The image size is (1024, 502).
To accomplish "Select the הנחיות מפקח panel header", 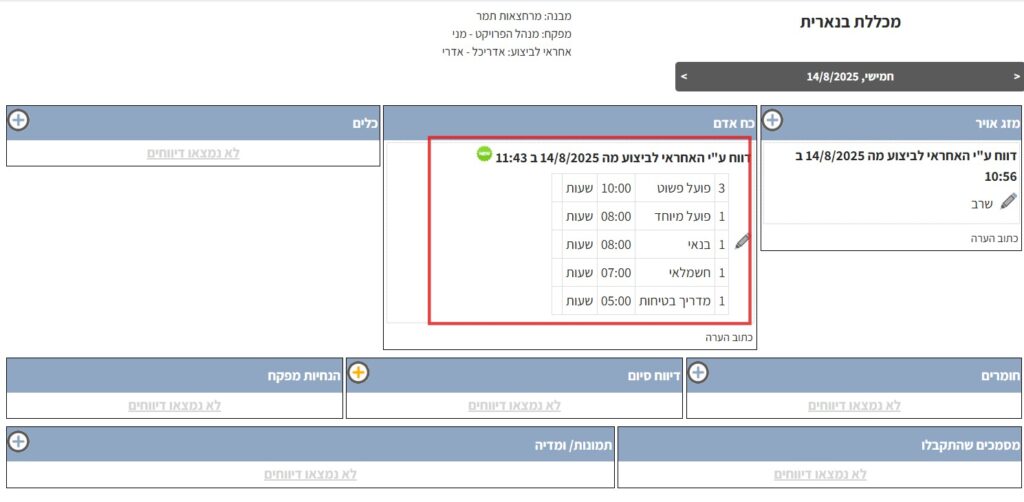I will (175, 375).
